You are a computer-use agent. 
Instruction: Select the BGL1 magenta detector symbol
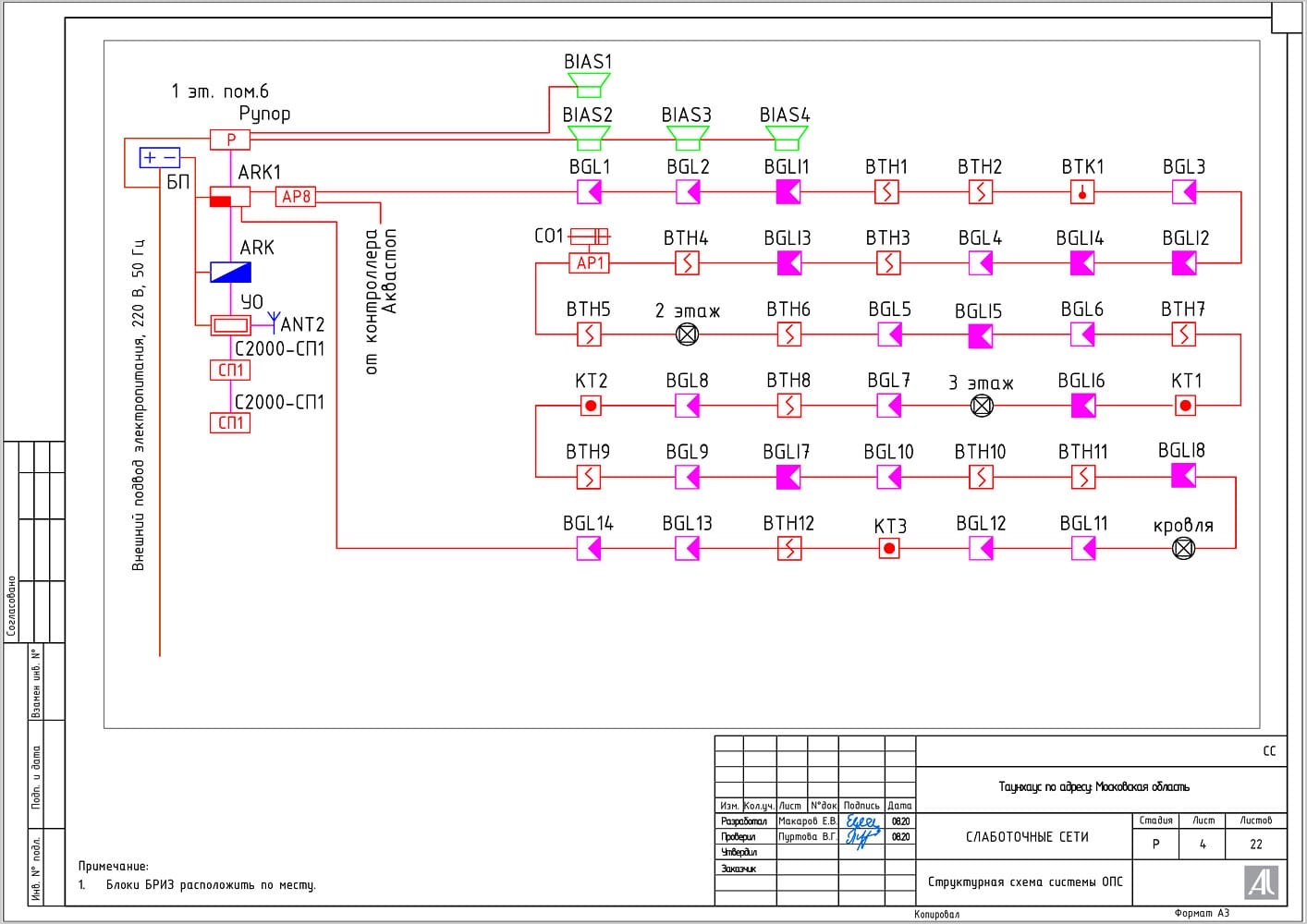[x=590, y=192]
